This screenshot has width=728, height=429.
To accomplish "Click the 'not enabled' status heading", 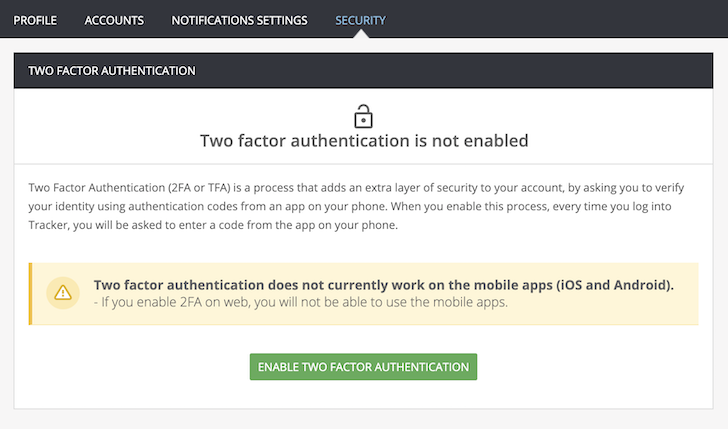I will click(x=364, y=141).
